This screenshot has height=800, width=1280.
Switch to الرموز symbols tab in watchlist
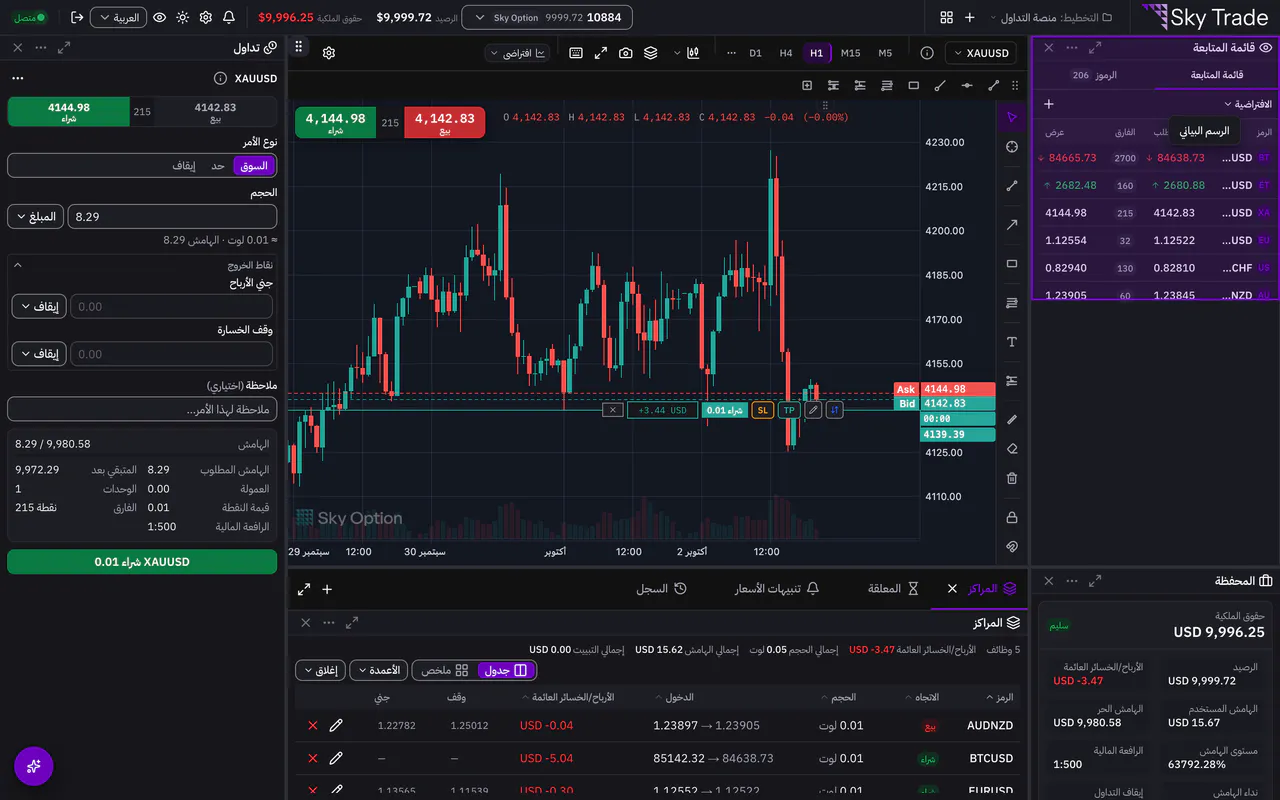pos(1094,75)
